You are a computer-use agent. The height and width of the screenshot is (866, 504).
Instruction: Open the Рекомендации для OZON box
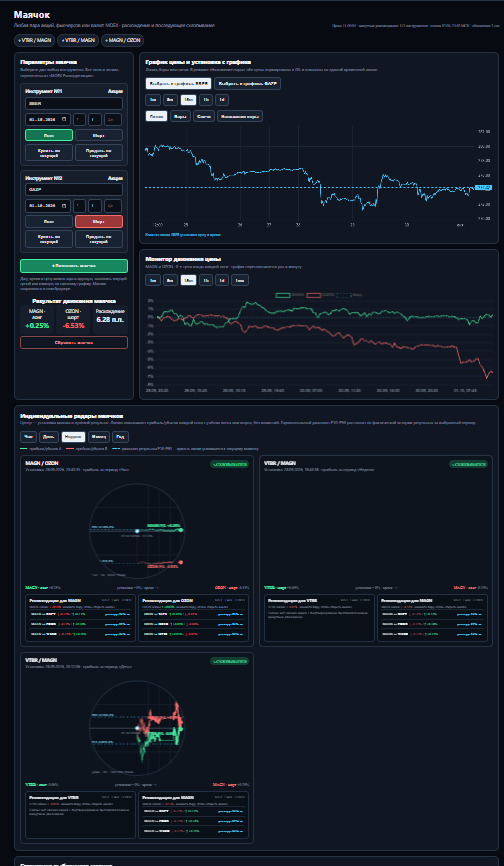coord(193,617)
